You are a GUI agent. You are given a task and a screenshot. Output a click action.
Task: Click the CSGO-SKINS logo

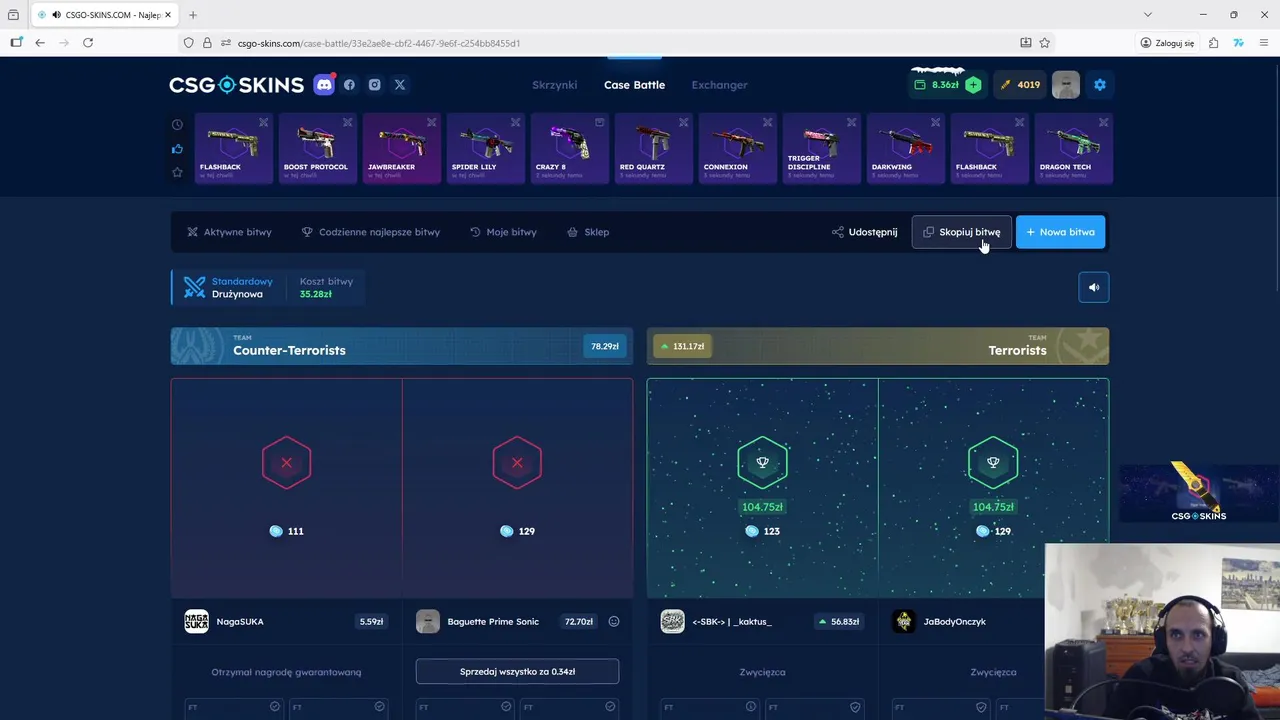(x=236, y=85)
